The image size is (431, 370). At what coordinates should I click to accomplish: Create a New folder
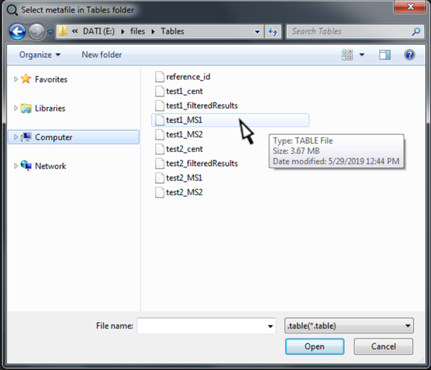point(102,55)
